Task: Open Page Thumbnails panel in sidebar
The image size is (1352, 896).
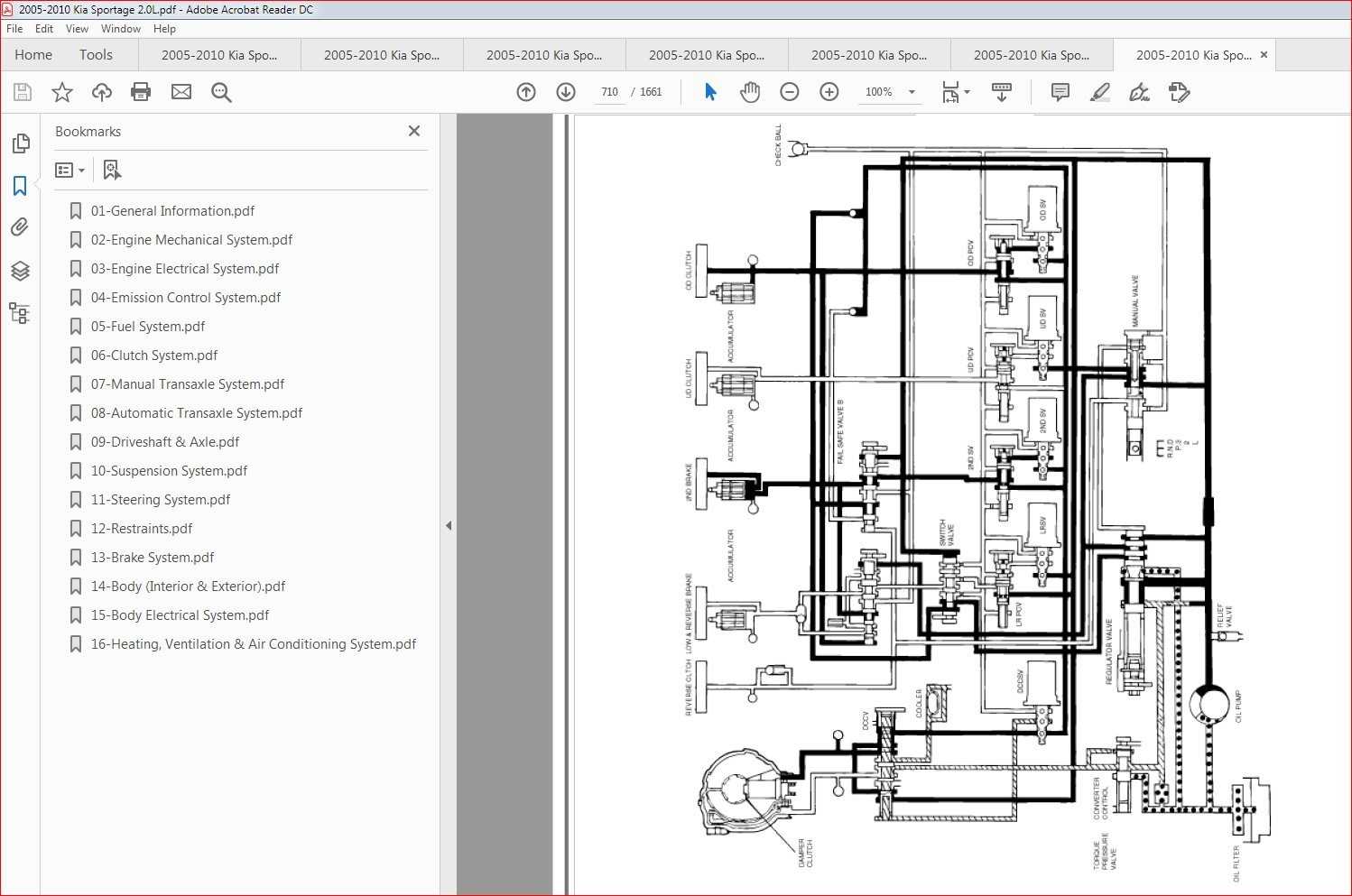Action: click(20, 143)
